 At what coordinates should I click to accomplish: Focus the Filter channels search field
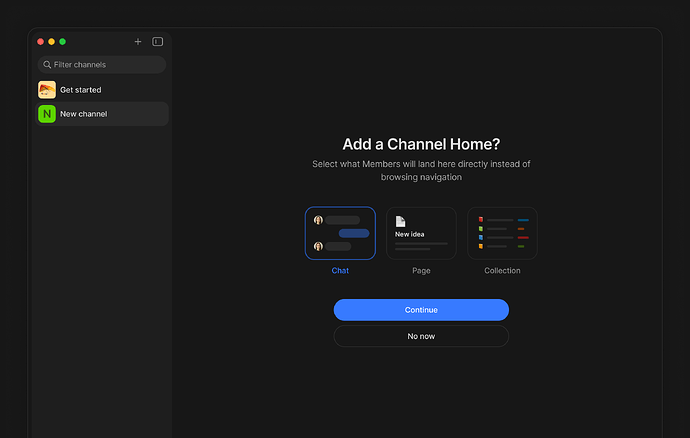click(102, 65)
